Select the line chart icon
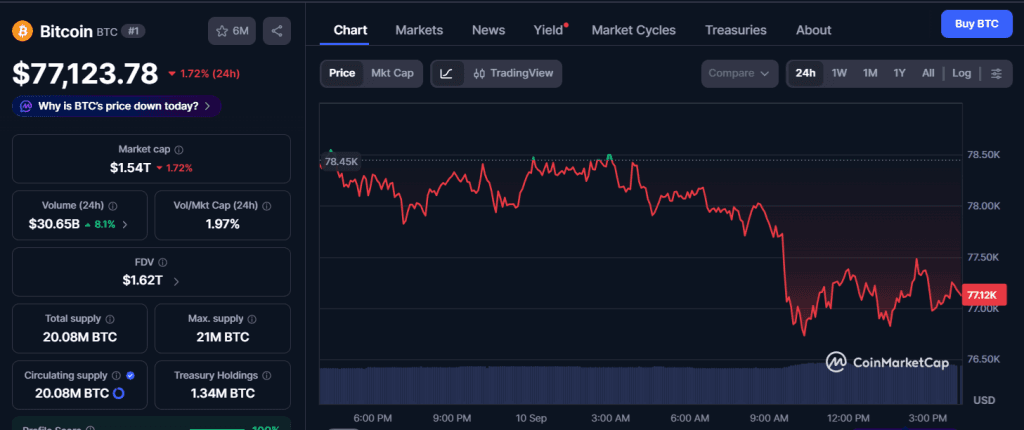The height and width of the screenshot is (430, 1024). (x=447, y=73)
